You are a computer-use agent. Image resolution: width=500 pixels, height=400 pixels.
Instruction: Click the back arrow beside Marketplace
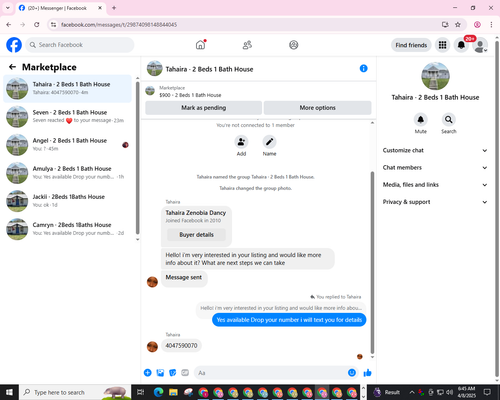[12, 67]
